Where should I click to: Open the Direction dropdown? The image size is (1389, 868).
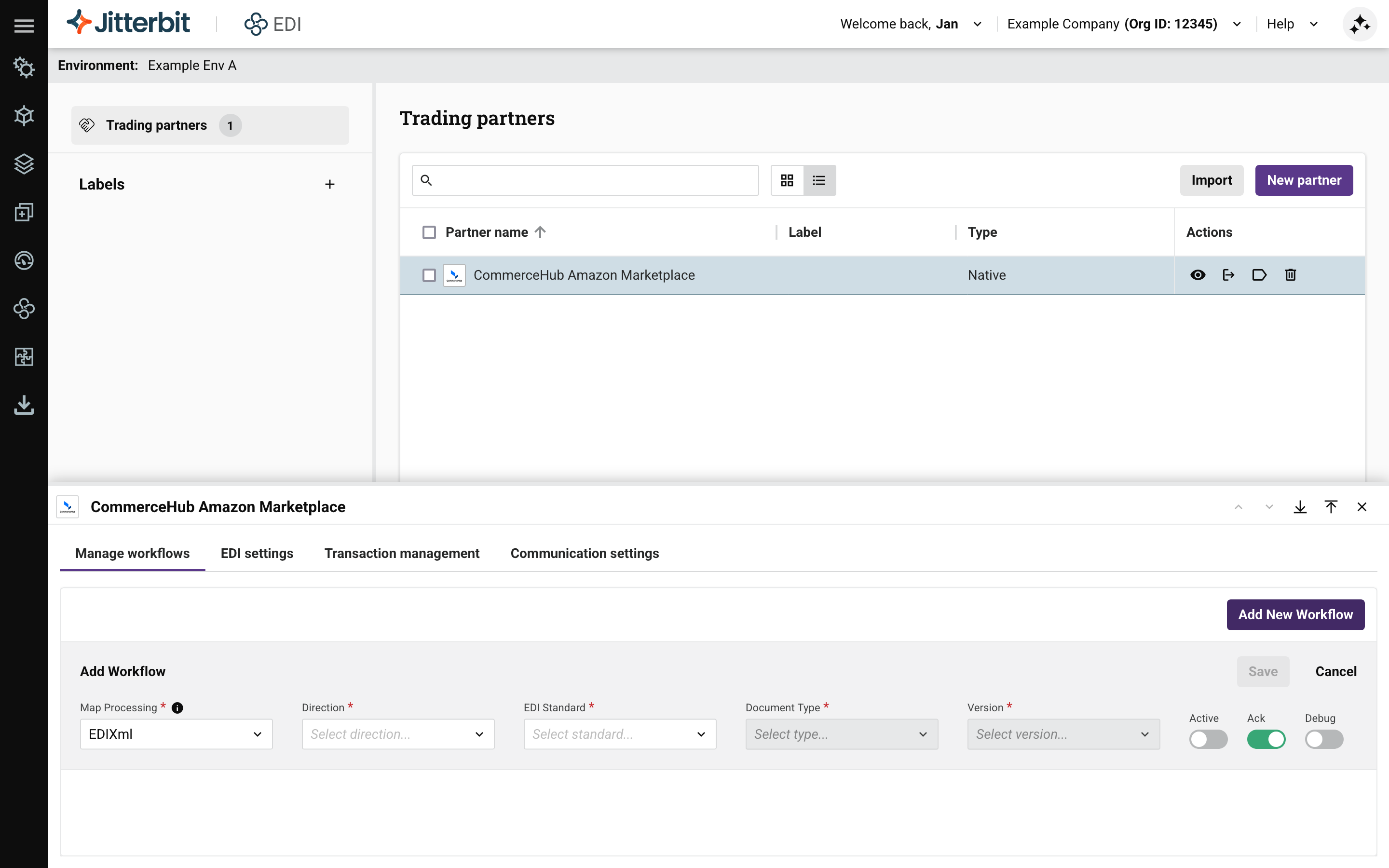click(398, 733)
